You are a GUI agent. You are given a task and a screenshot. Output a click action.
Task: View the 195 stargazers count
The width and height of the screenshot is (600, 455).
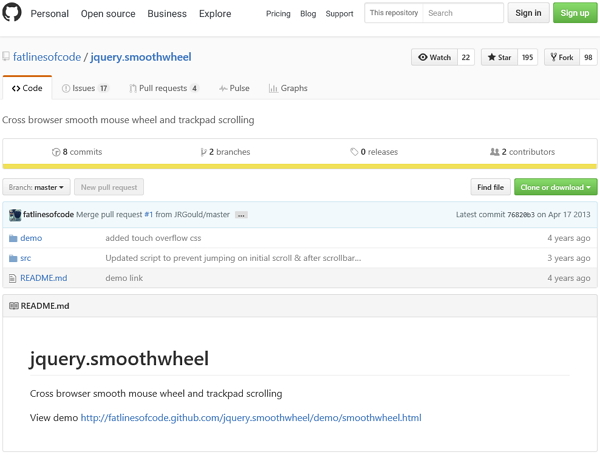528,57
